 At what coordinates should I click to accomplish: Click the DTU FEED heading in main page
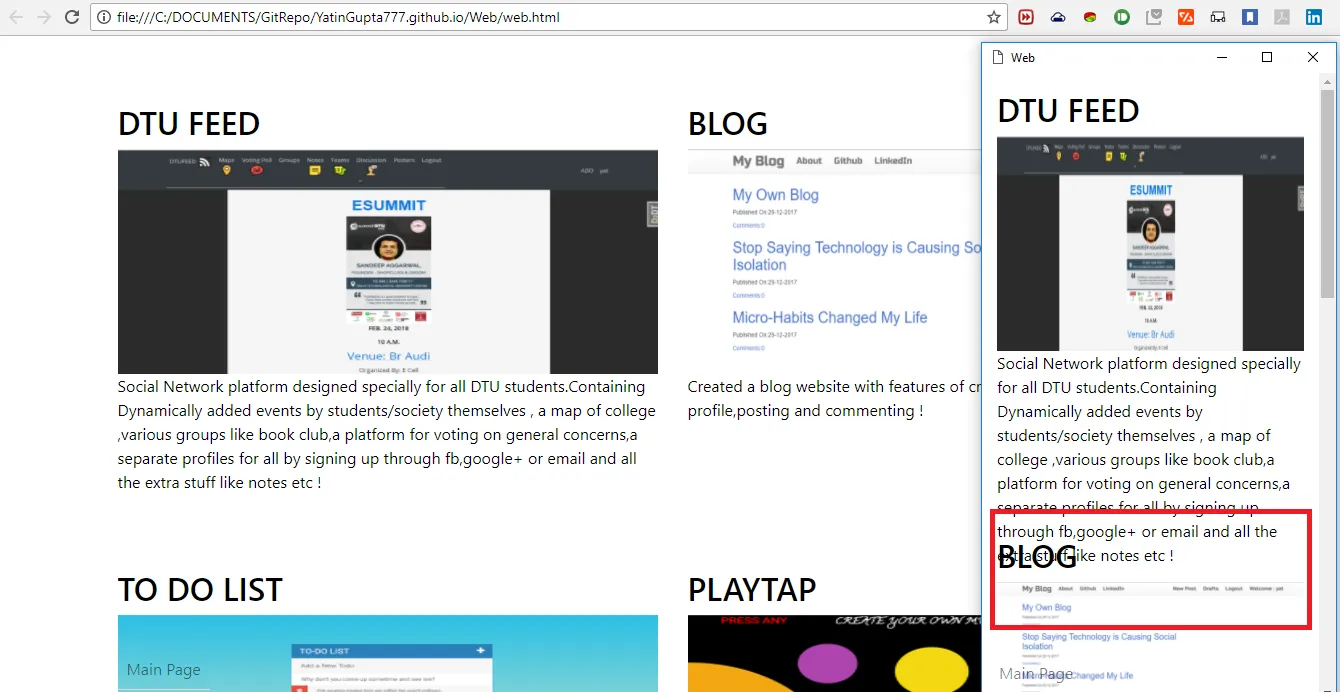(x=189, y=124)
